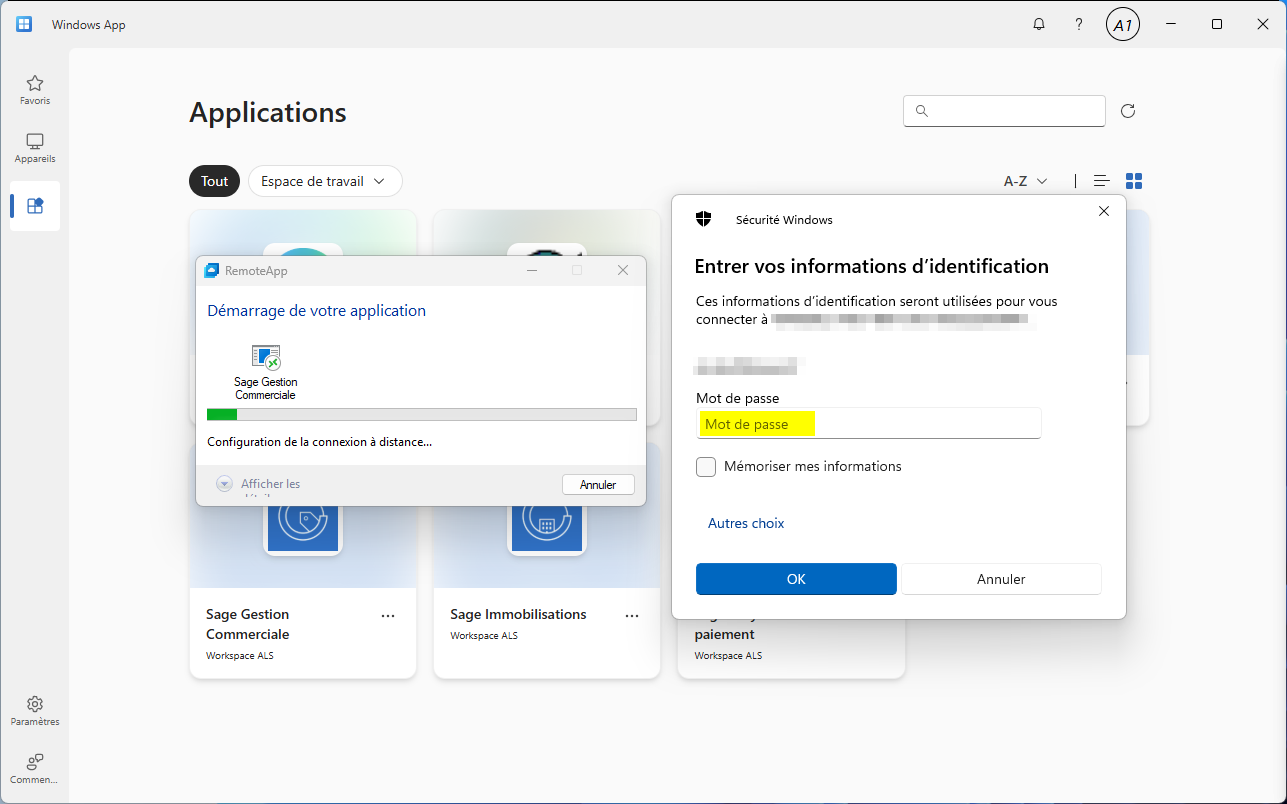Focus the Mot de passe field
Image resolution: width=1287 pixels, height=804 pixels.
click(x=869, y=423)
